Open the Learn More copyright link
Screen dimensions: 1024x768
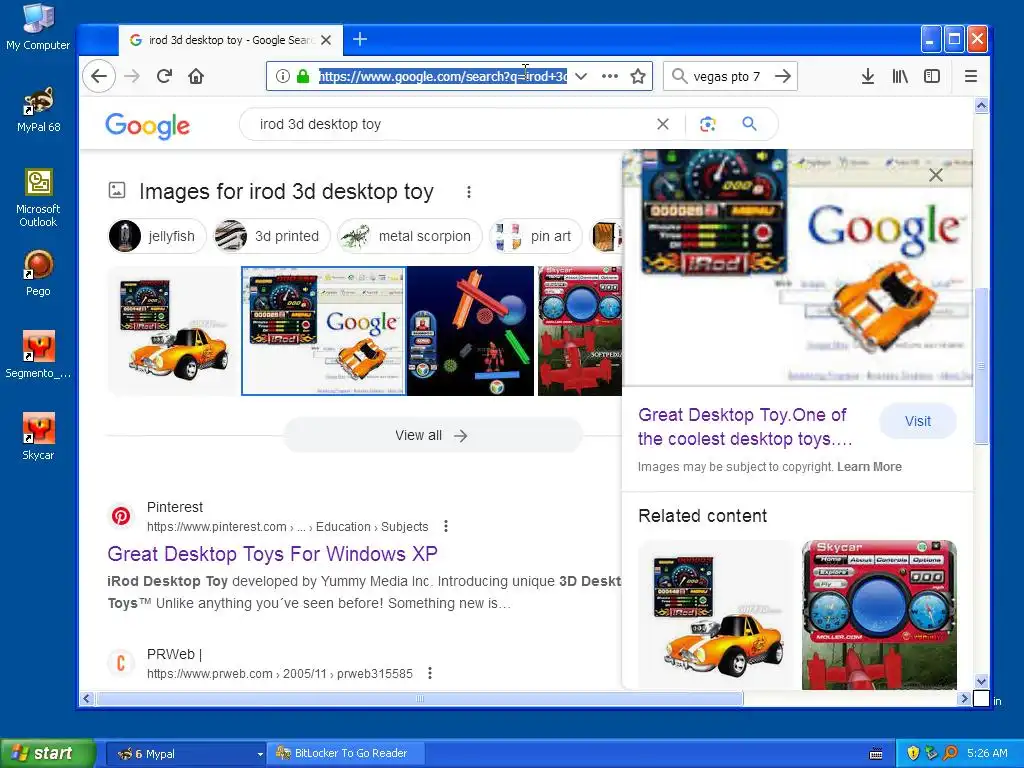click(x=869, y=467)
